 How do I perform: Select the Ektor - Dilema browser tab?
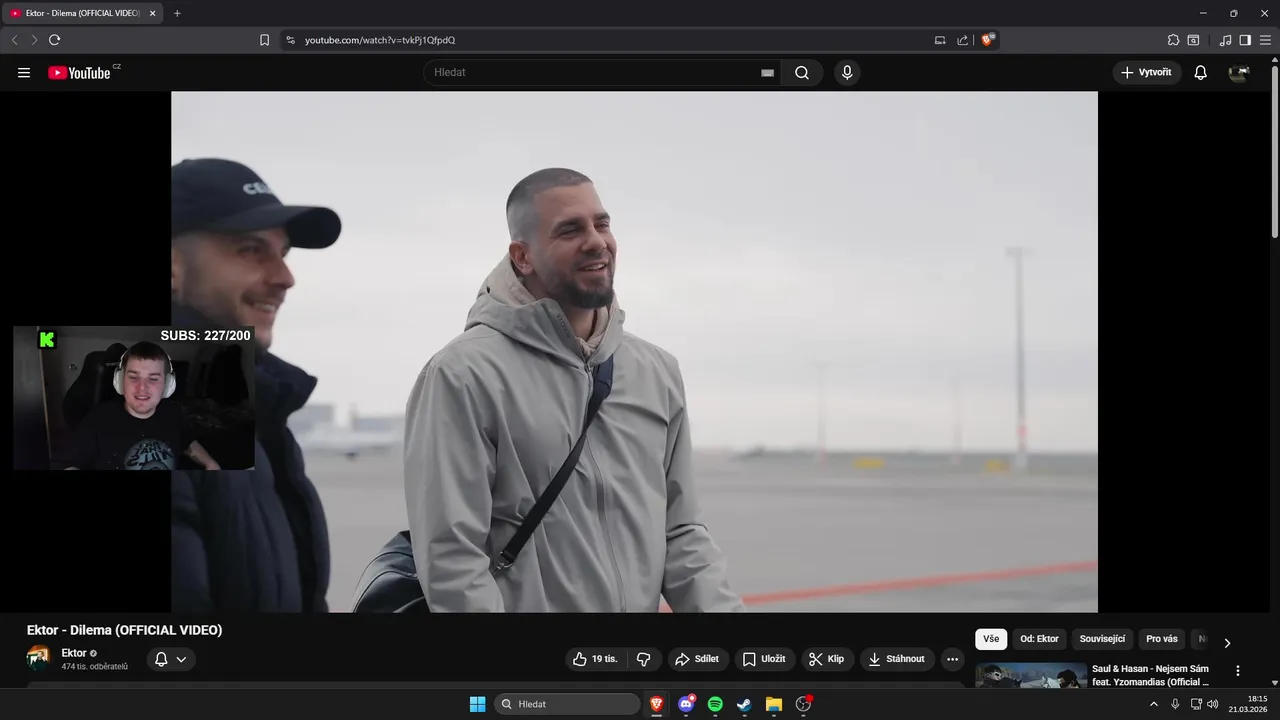click(84, 13)
